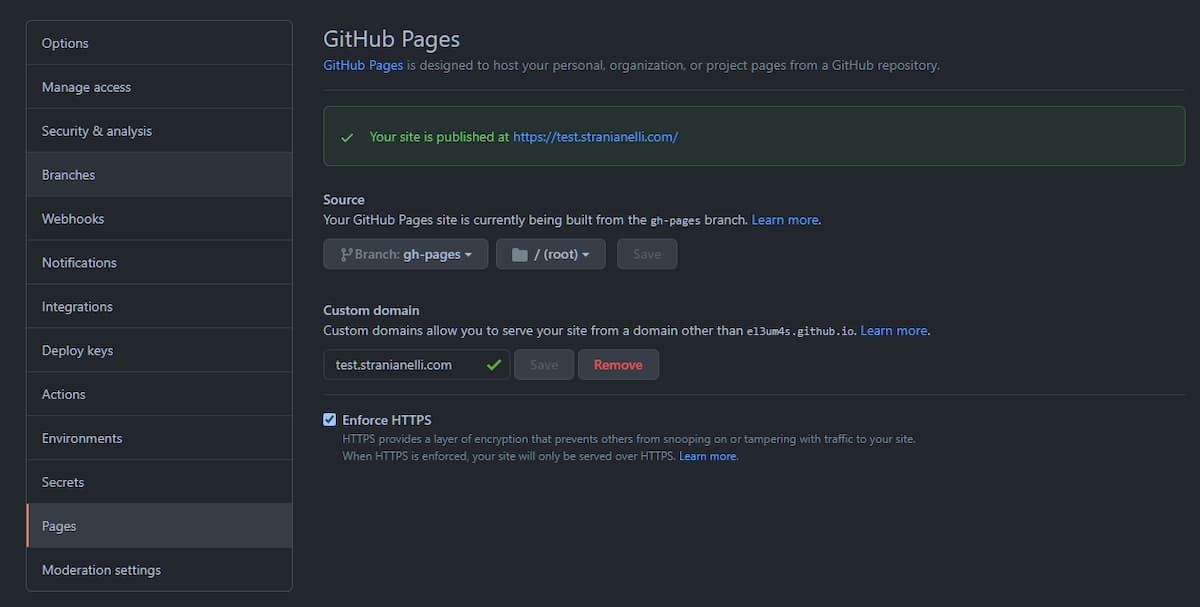
Task: Go to Secrets section
Action: [x=159, y=483]
